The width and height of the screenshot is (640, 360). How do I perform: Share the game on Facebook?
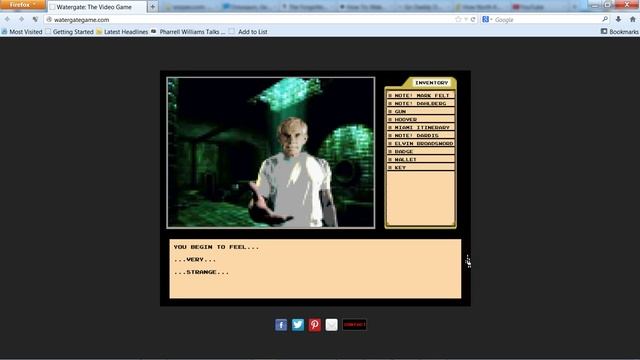coord(281,325)
